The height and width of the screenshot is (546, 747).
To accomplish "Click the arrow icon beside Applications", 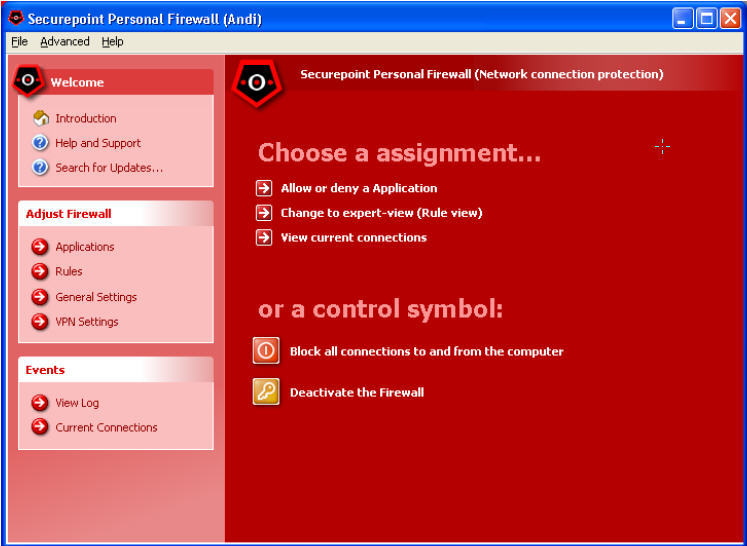I will click(40, 247).
